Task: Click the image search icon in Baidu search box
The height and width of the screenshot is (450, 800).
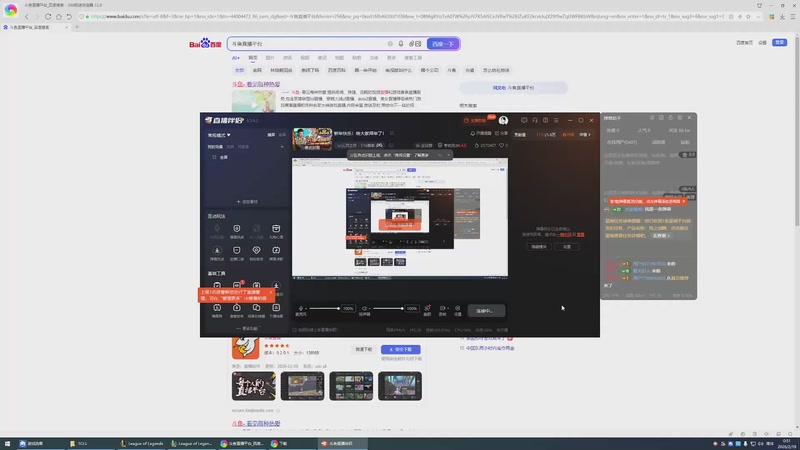Action: [x=418, y=44]
